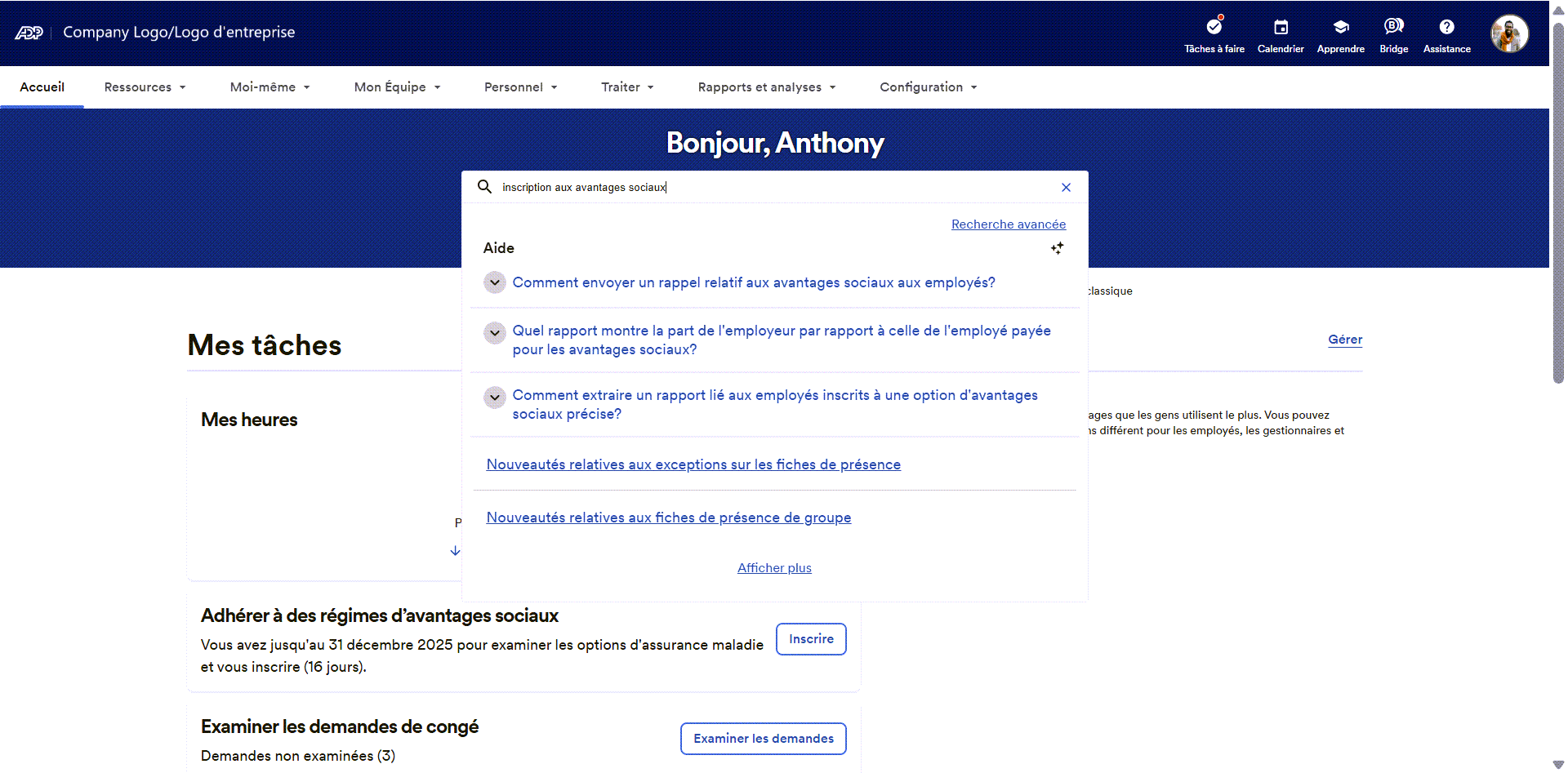Open the Calendrier icon
The height and width of the screenshot is (773, 1568).
click(x=1281, y=27)
